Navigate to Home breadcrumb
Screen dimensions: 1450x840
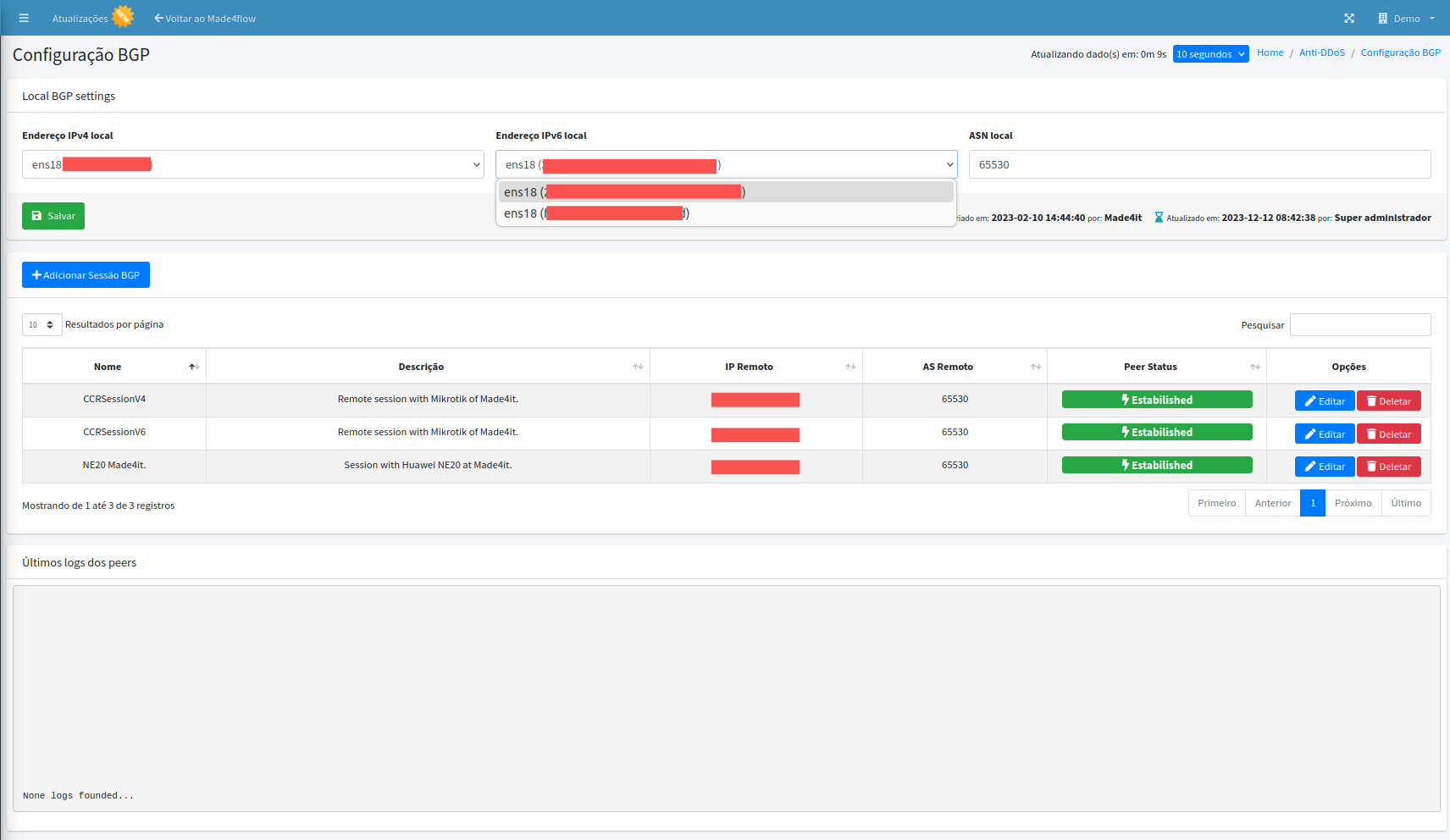coord(1270,52)
